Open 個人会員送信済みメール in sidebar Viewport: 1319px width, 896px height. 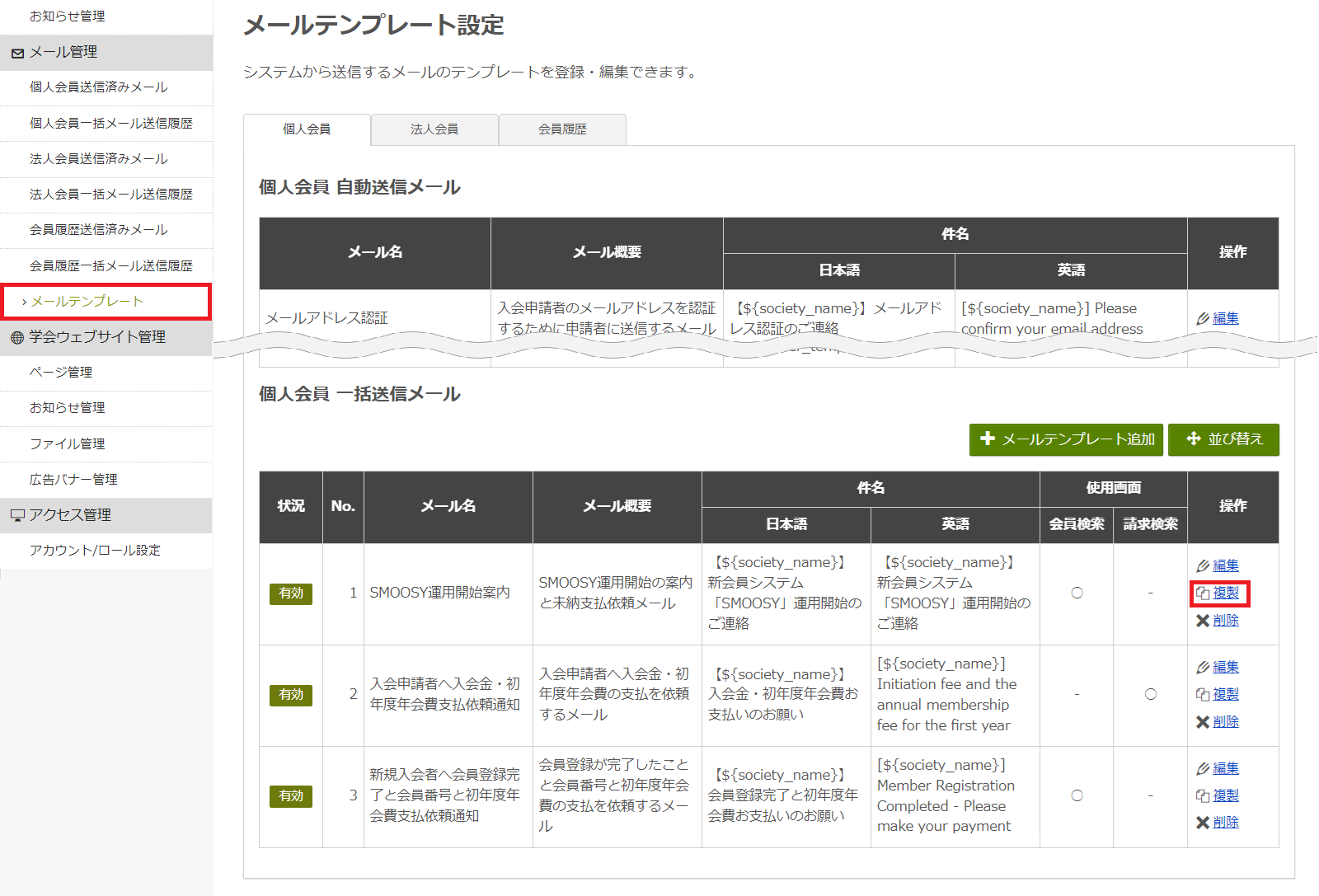106,87
